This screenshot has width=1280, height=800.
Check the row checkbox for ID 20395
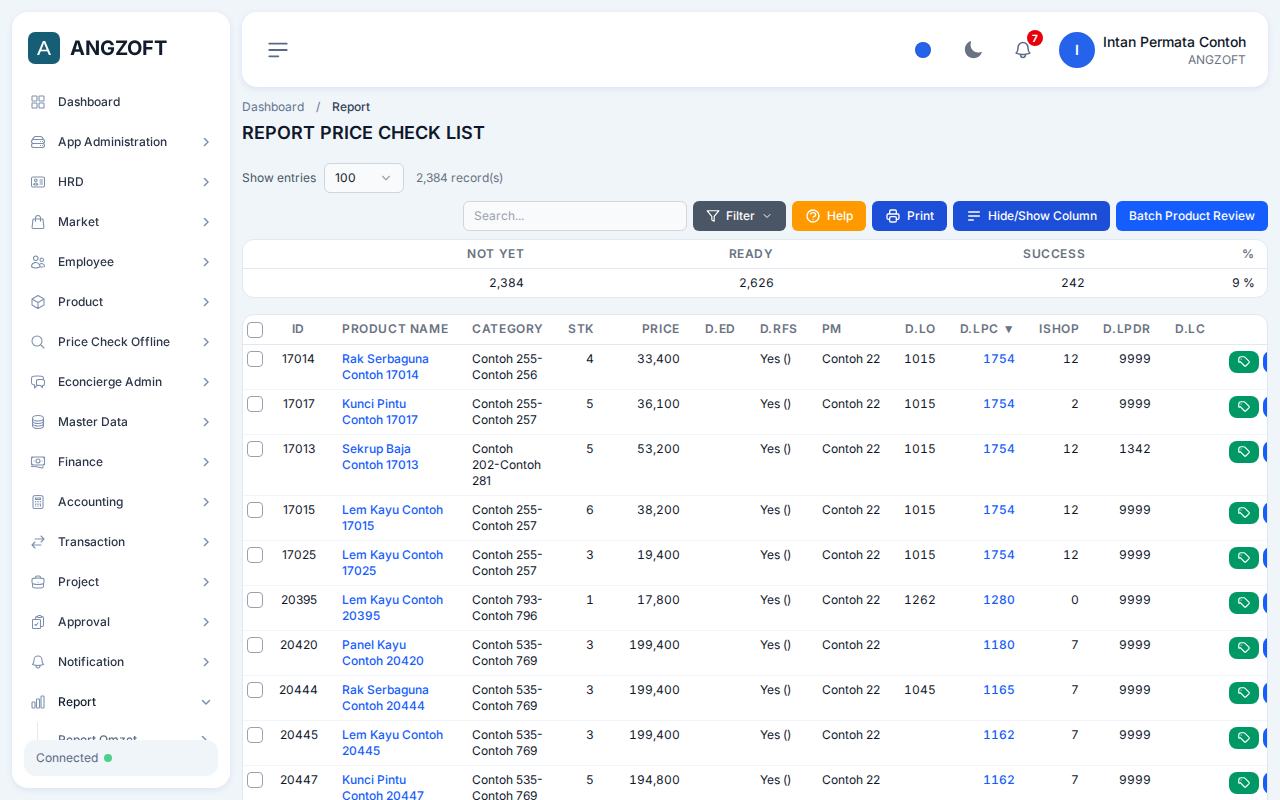[x=255, y=600]
